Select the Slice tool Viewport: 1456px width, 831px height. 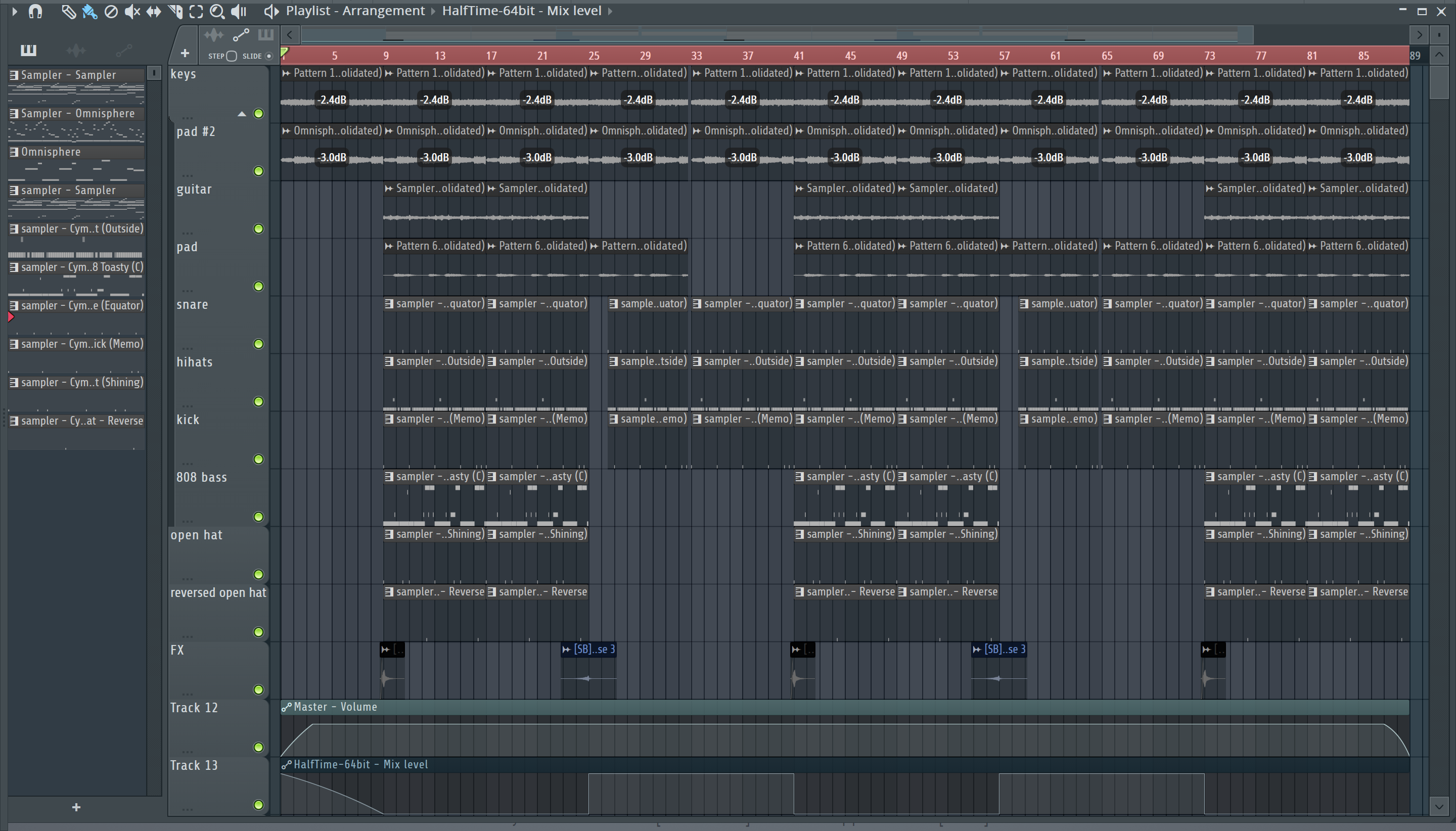click(175, 12)
